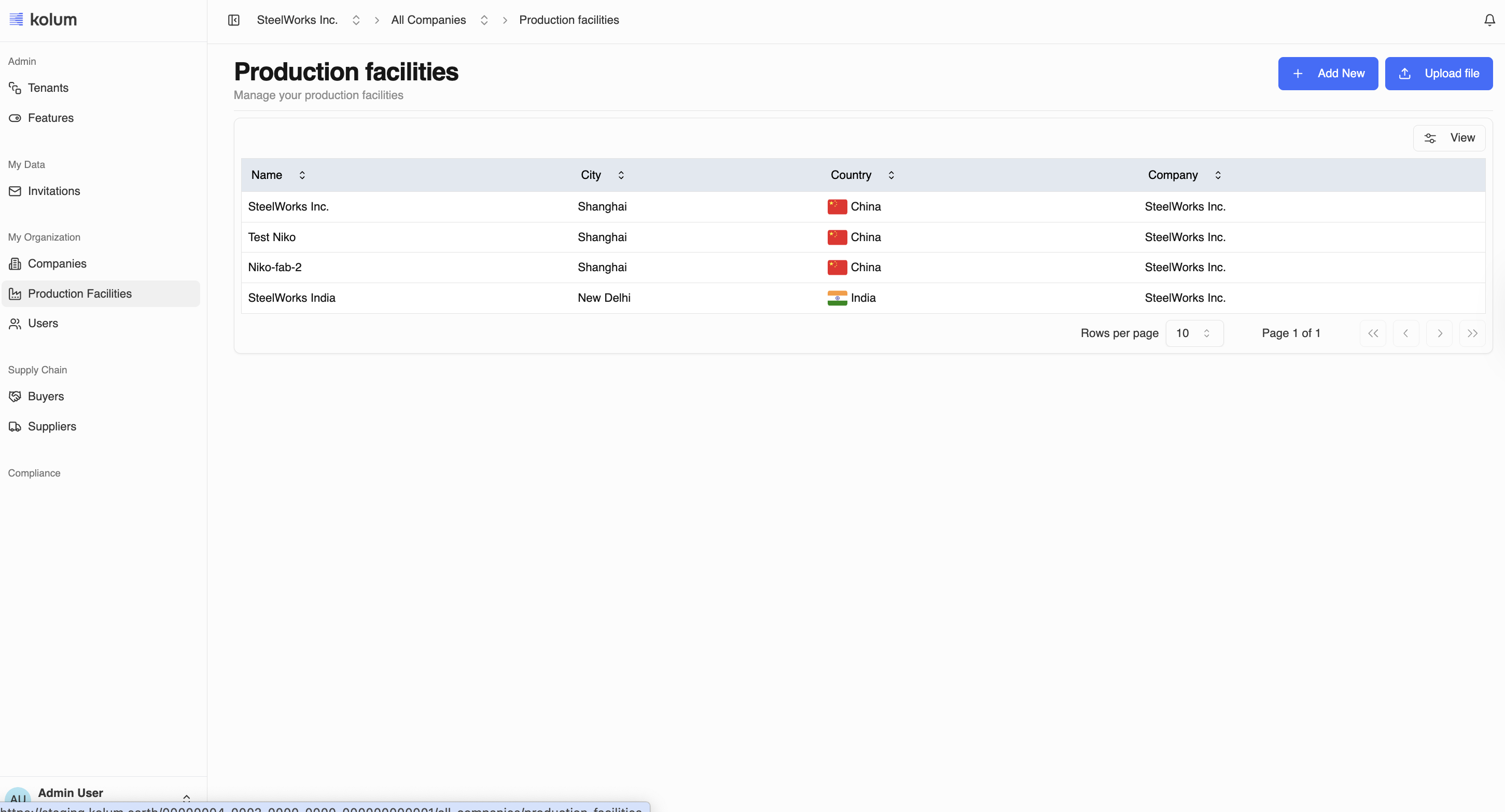The height and width of the screenshot is (812, 1505).
Task: Change rows per page dropdown
Action: [1194, 333]
